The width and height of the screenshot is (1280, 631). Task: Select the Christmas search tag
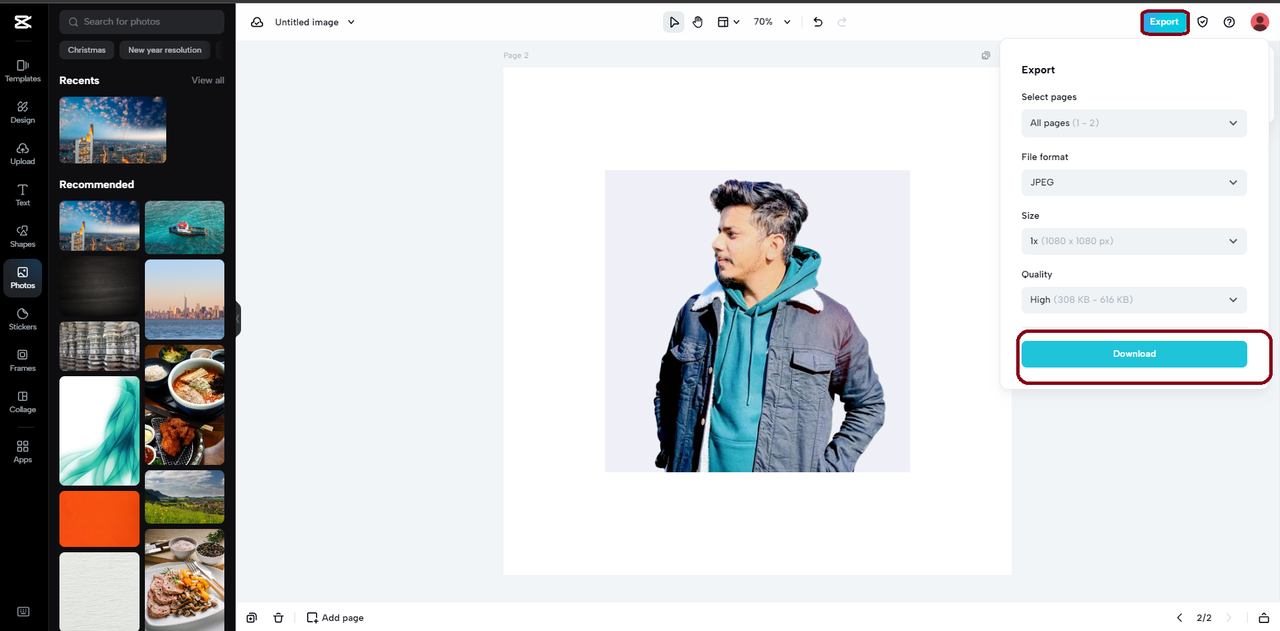87,50
